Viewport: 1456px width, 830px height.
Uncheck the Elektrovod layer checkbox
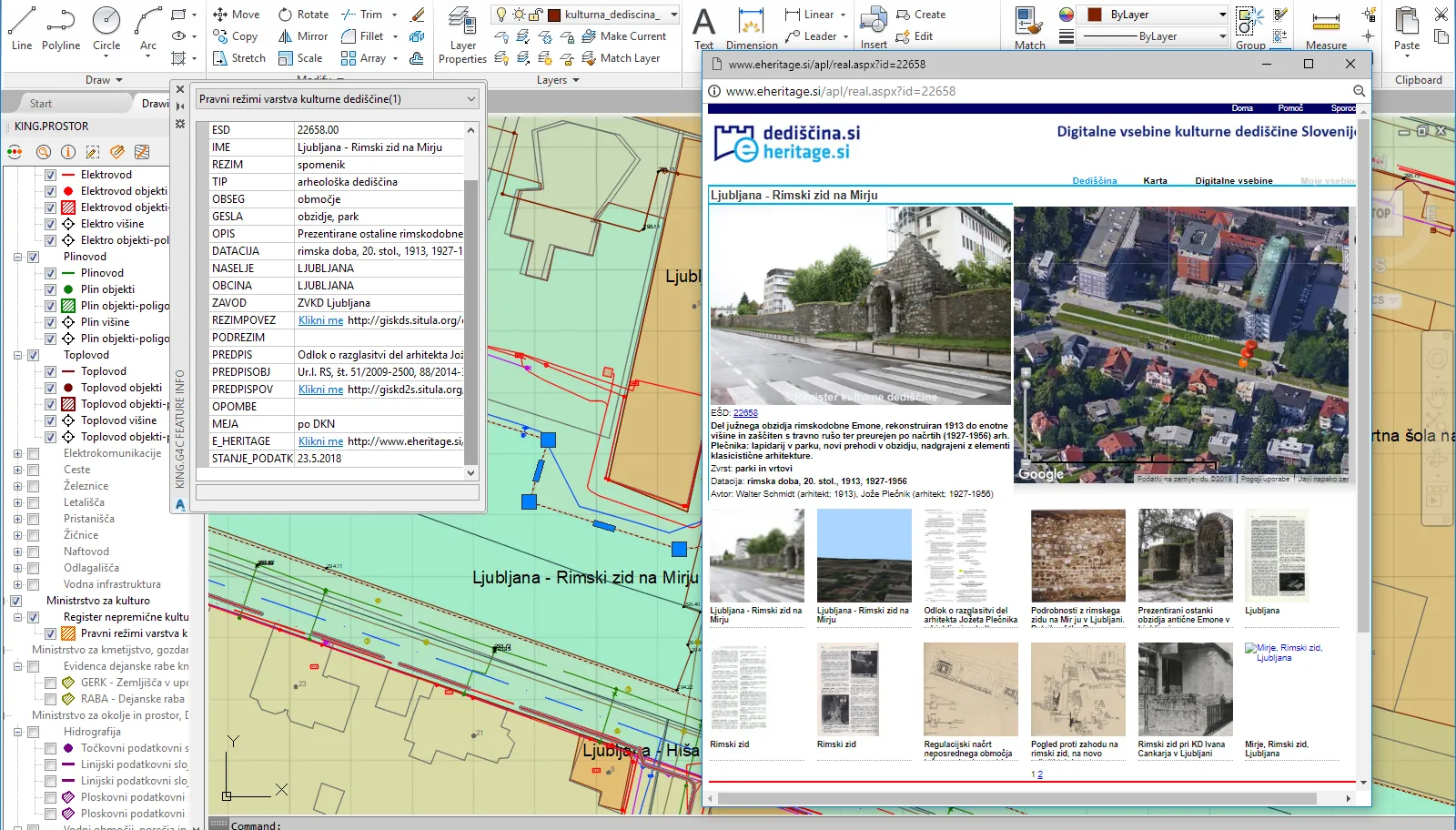51,175
